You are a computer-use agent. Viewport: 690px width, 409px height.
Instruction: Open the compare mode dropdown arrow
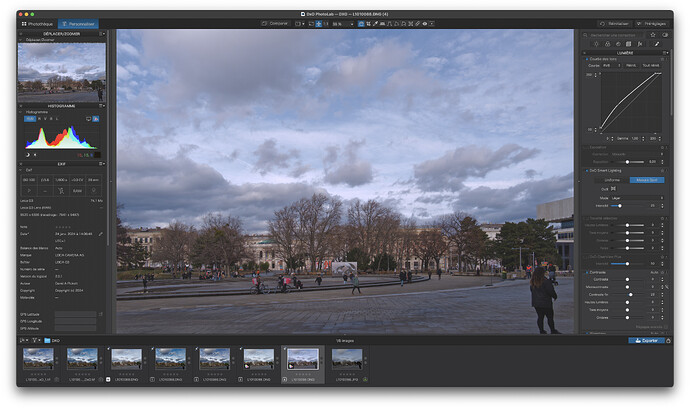coord(304,24)
